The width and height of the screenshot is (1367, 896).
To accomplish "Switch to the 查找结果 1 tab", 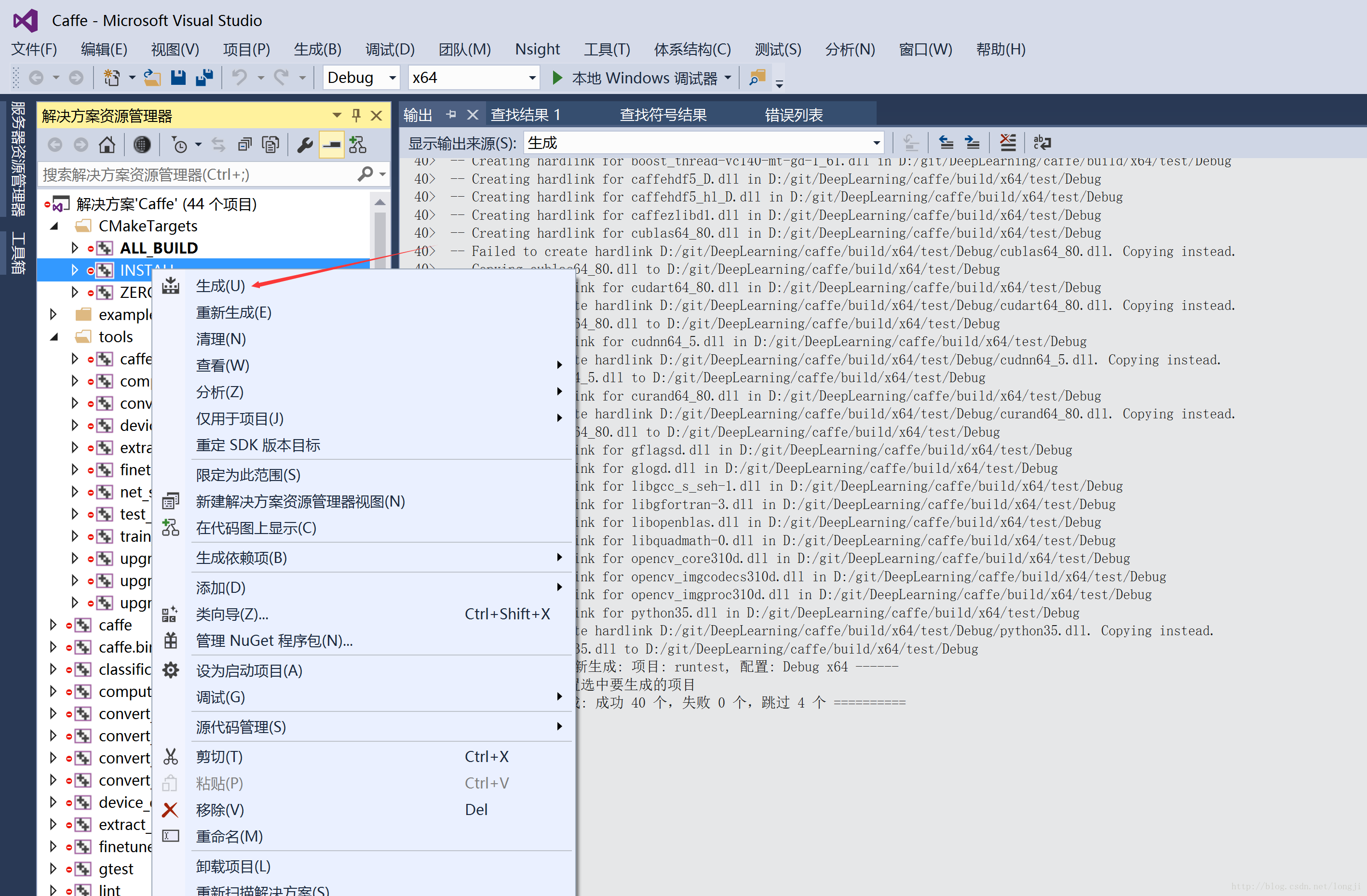I will [x=526, y=115].
